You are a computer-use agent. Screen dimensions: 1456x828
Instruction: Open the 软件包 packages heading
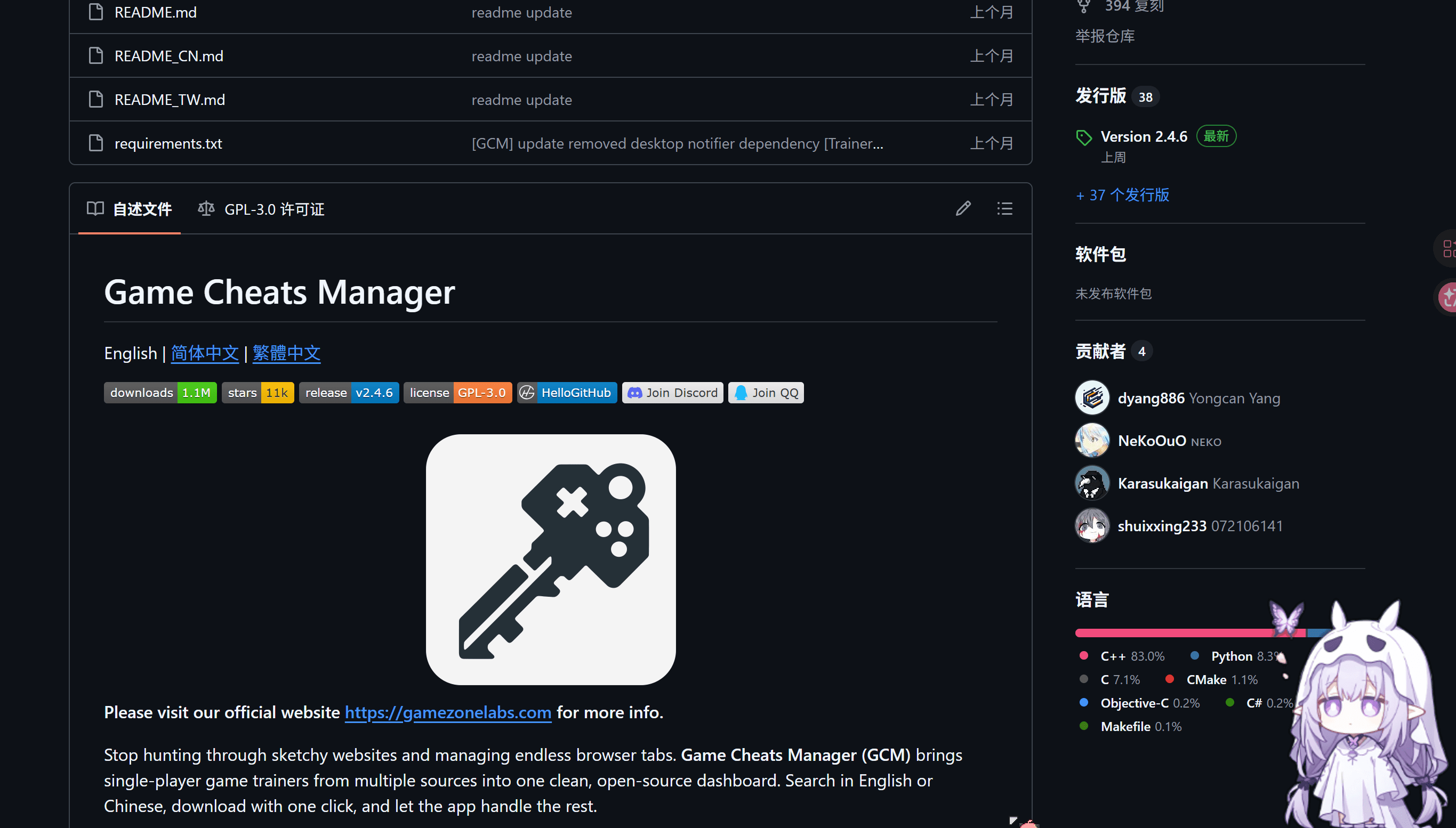(1100, 254)
